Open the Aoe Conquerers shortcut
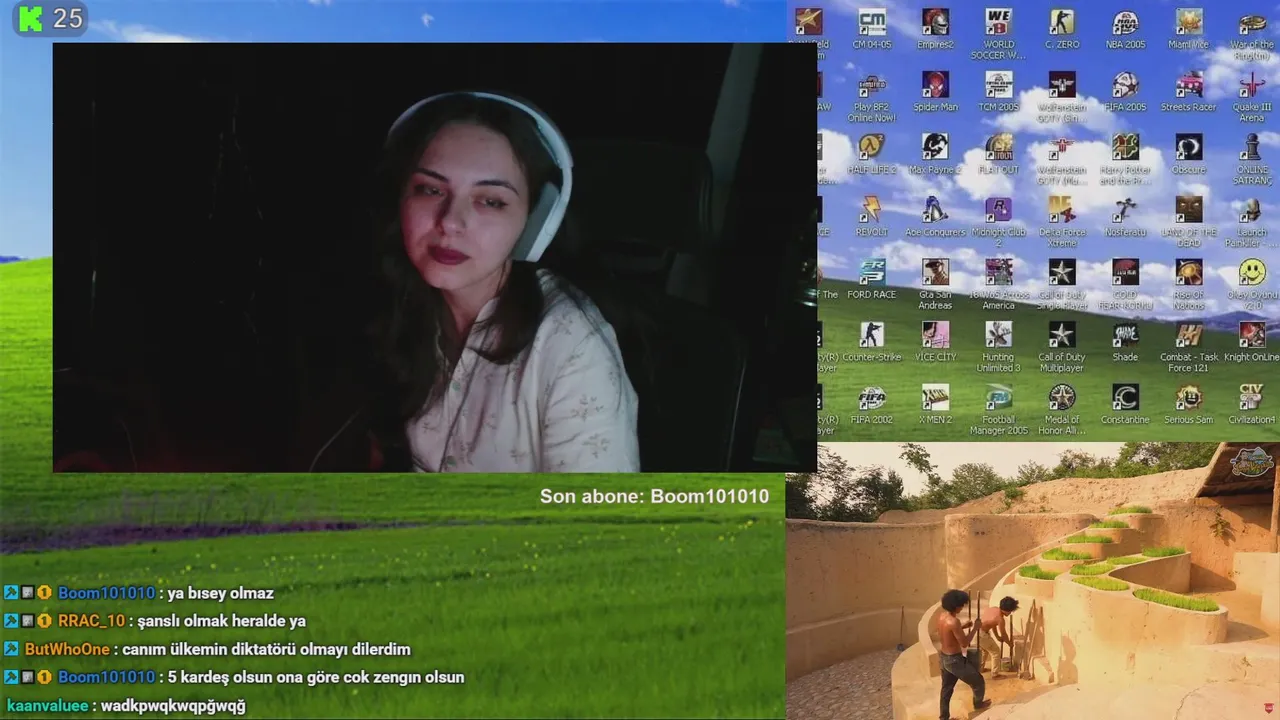 coord(935,217)
